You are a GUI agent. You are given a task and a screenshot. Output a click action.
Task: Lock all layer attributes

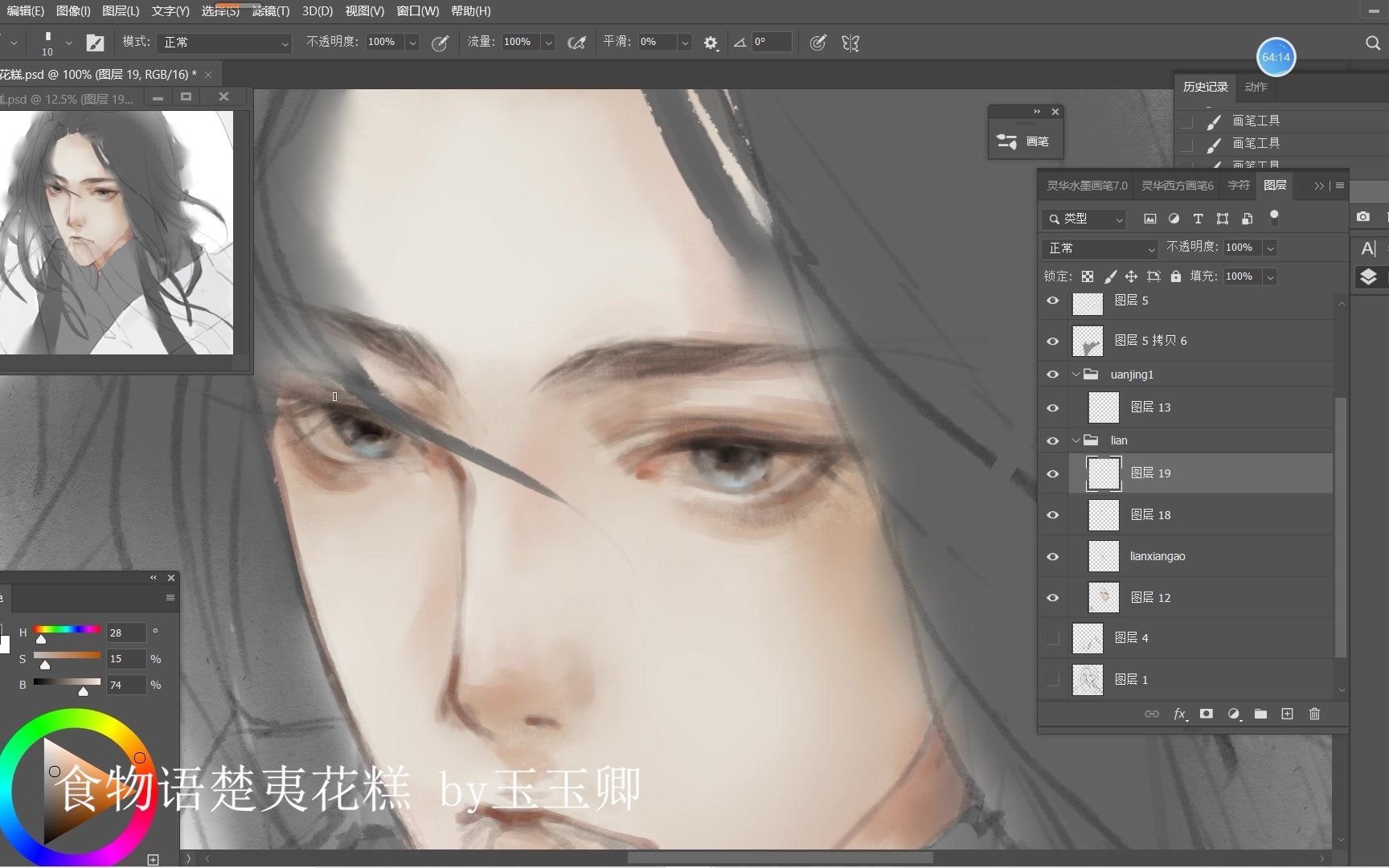[1176, 276]
